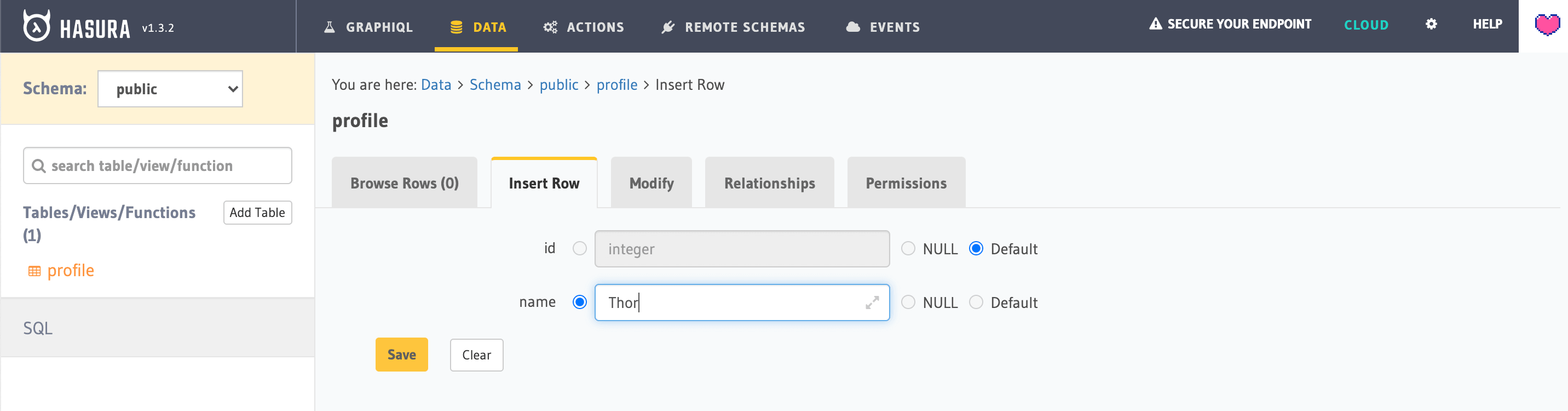Switch to the Modify tab
This screenshot has height=411, width=1568.
[651, 183]
